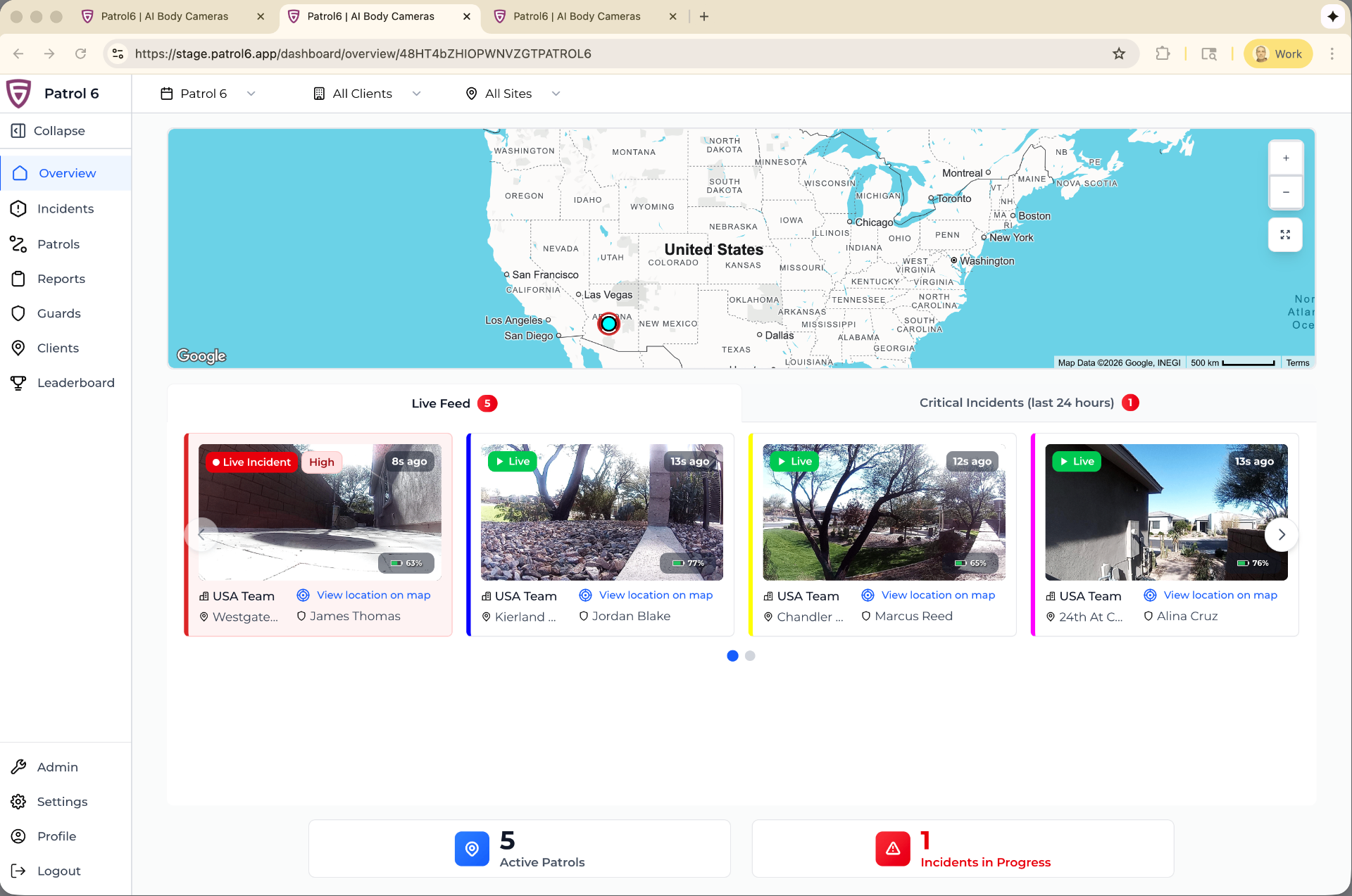Image resolution: width=1352 pixels, height=896 pixels.
Task: Open the Reports section
Action: tap(61, 279)
